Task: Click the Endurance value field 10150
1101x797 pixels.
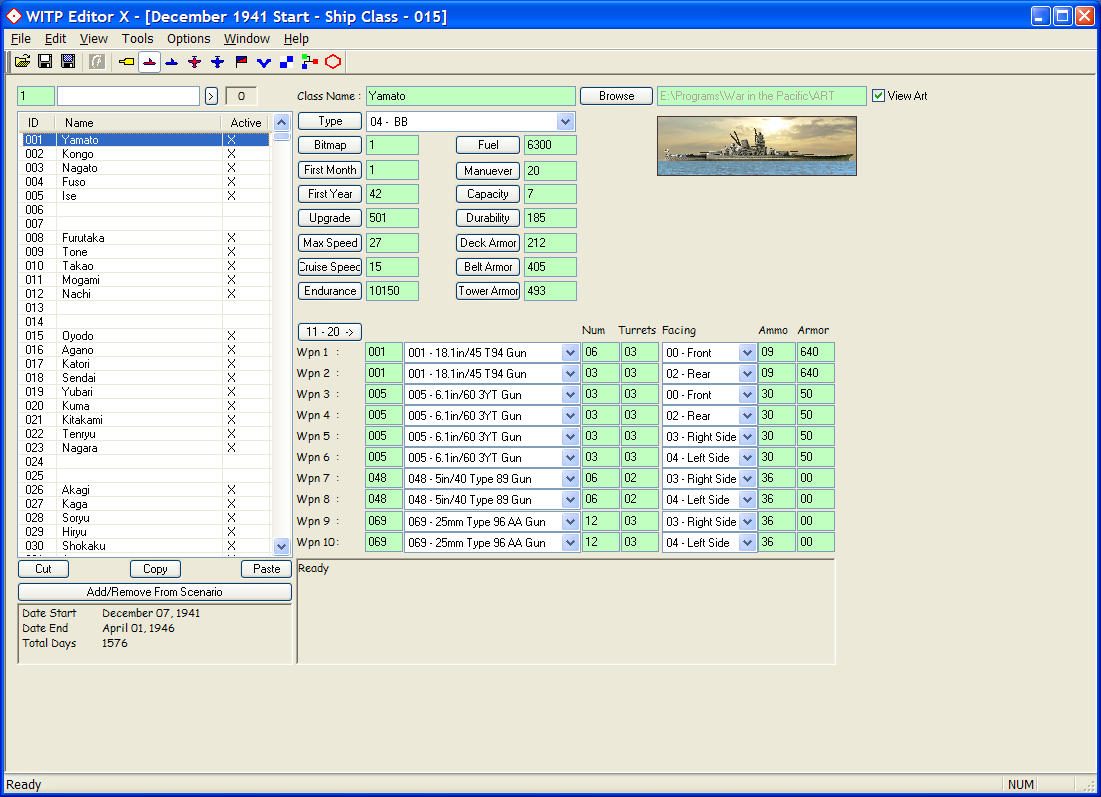Action: (392, 291)
